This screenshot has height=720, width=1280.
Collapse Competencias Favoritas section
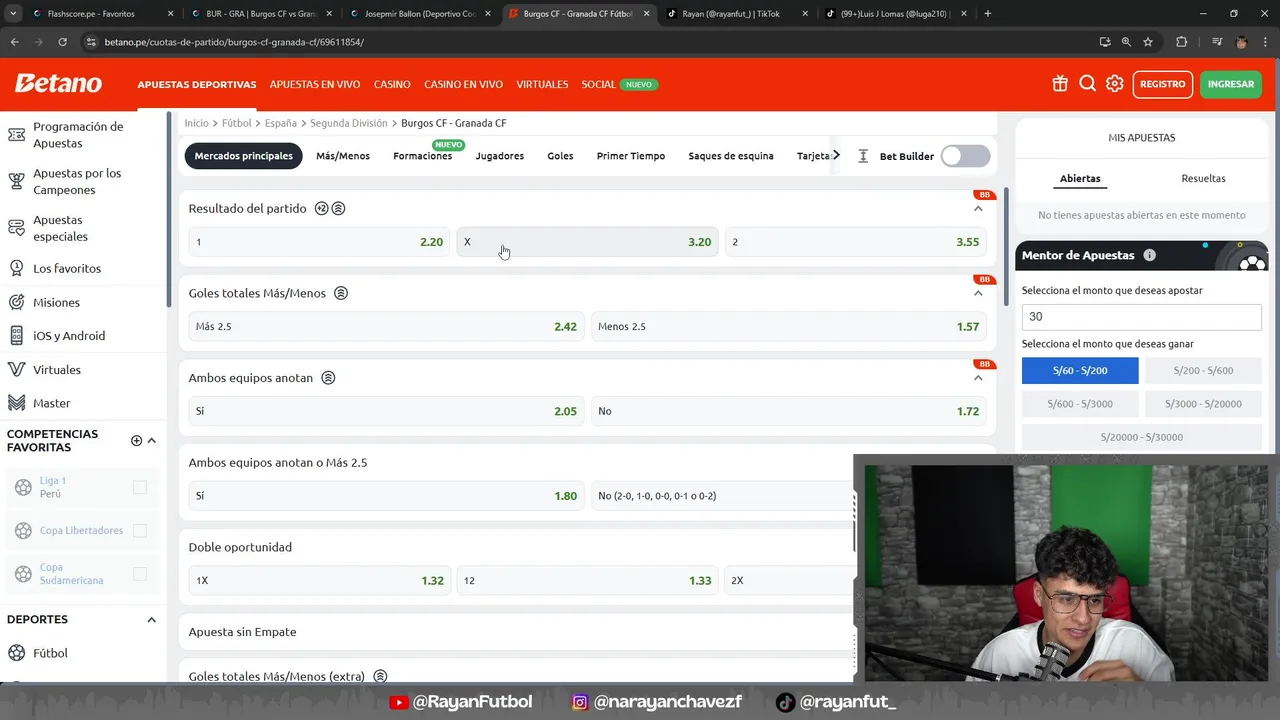click(x=152, y=441)
